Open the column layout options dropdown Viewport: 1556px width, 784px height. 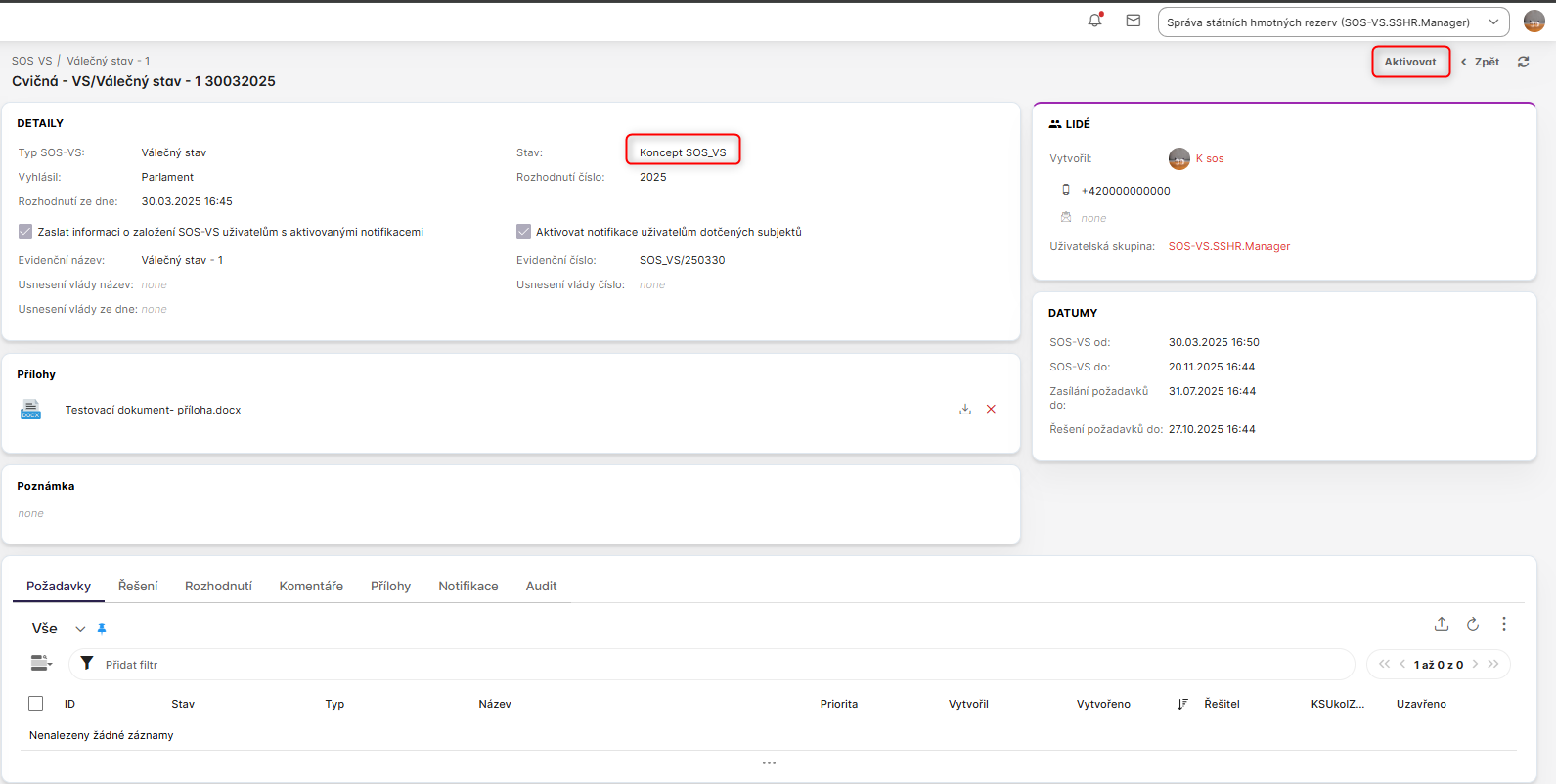[41, 664]
